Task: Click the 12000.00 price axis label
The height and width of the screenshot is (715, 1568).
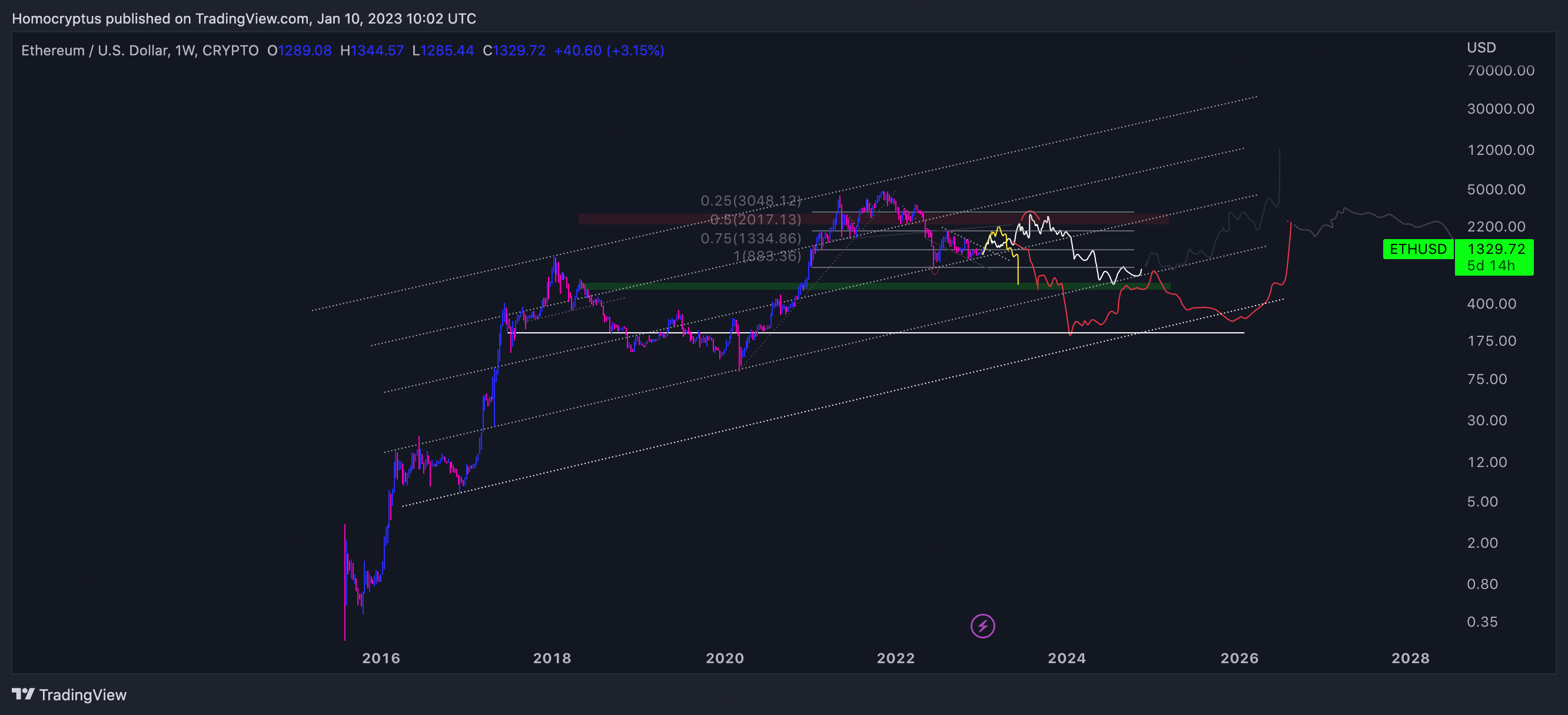Action: 1500,150
